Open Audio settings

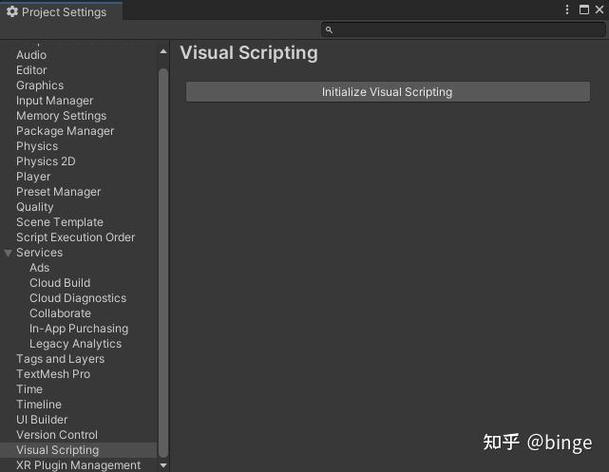[x=31, y=55]
